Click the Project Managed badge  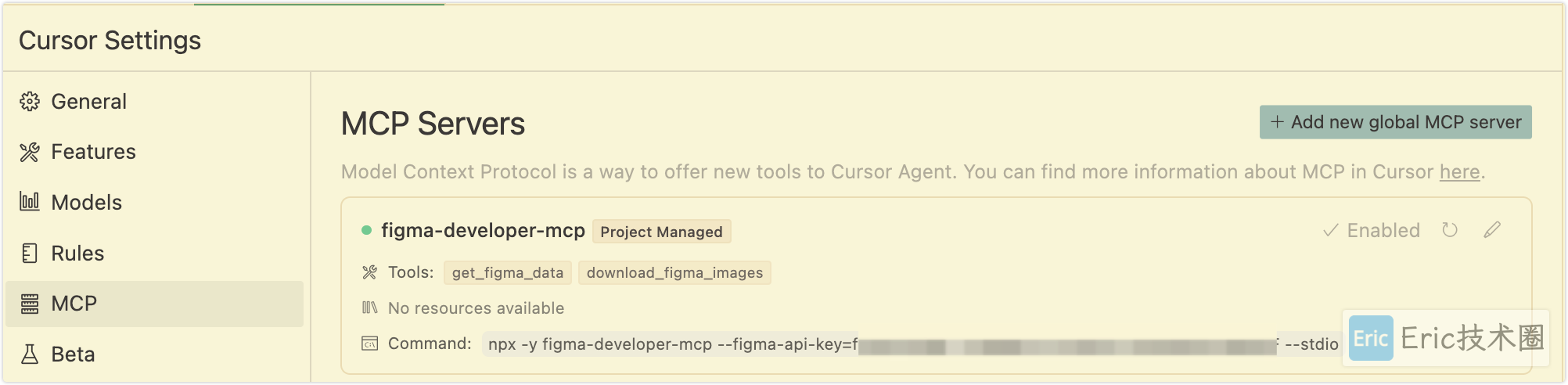coord(661,232)
